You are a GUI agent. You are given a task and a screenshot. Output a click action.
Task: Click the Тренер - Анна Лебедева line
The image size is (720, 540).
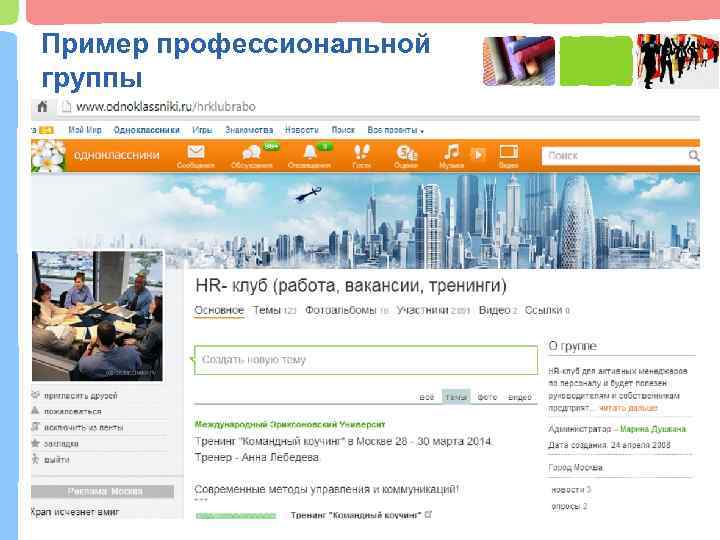pos(257,457)
